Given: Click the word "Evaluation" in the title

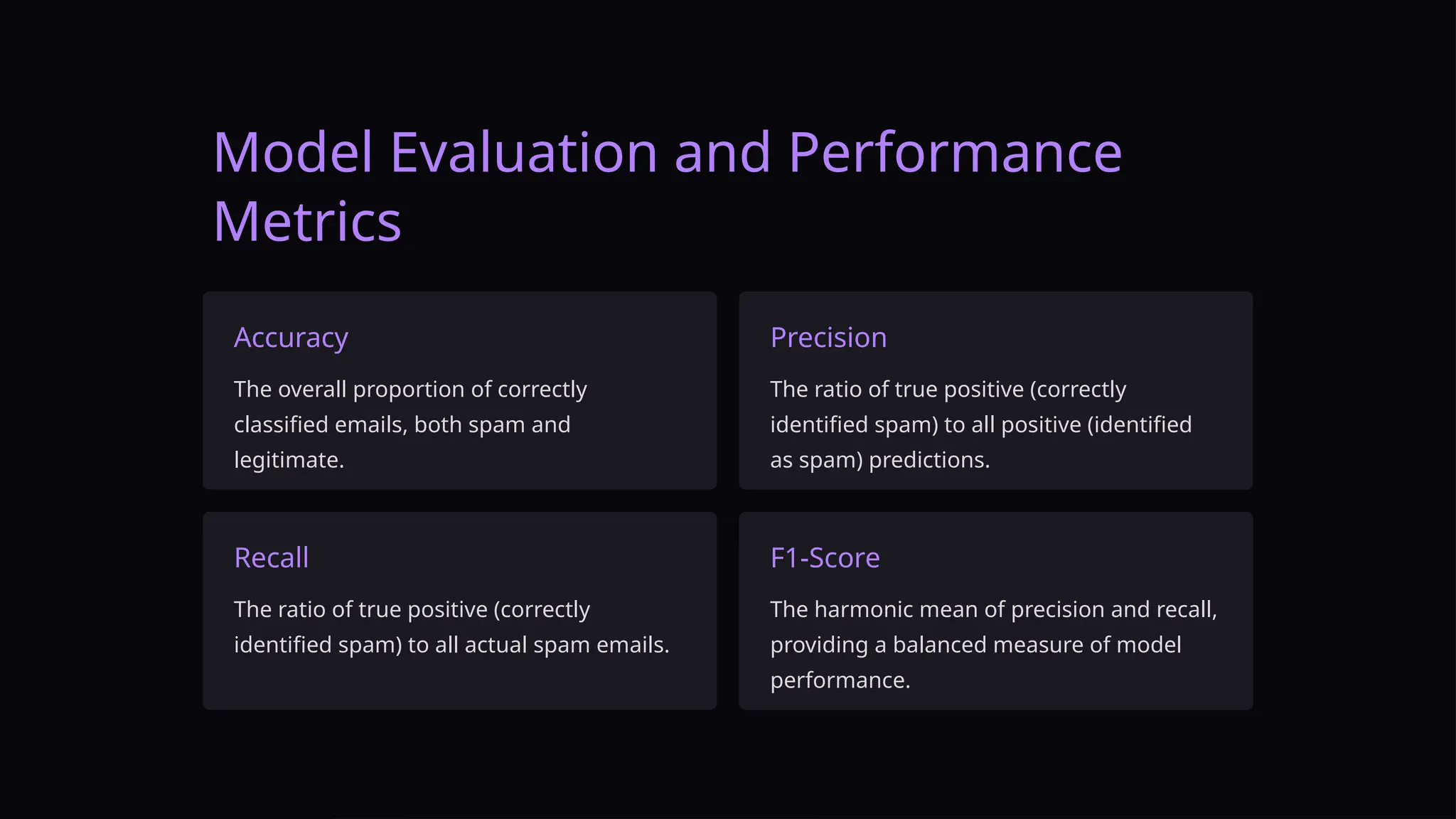Looking at the screenshot, I should click(x=523, y=152).
